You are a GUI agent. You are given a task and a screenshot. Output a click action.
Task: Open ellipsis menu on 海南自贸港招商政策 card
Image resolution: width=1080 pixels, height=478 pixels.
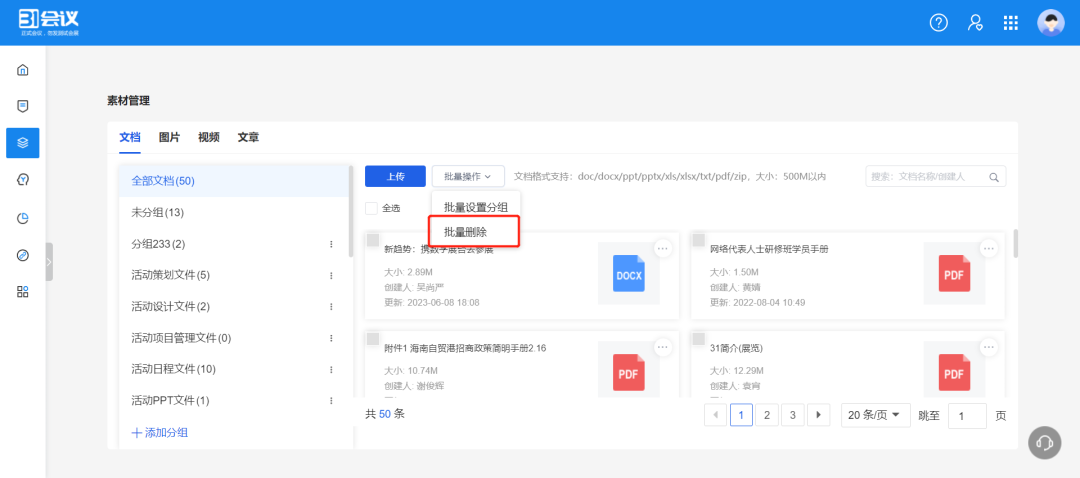point(663,346)
